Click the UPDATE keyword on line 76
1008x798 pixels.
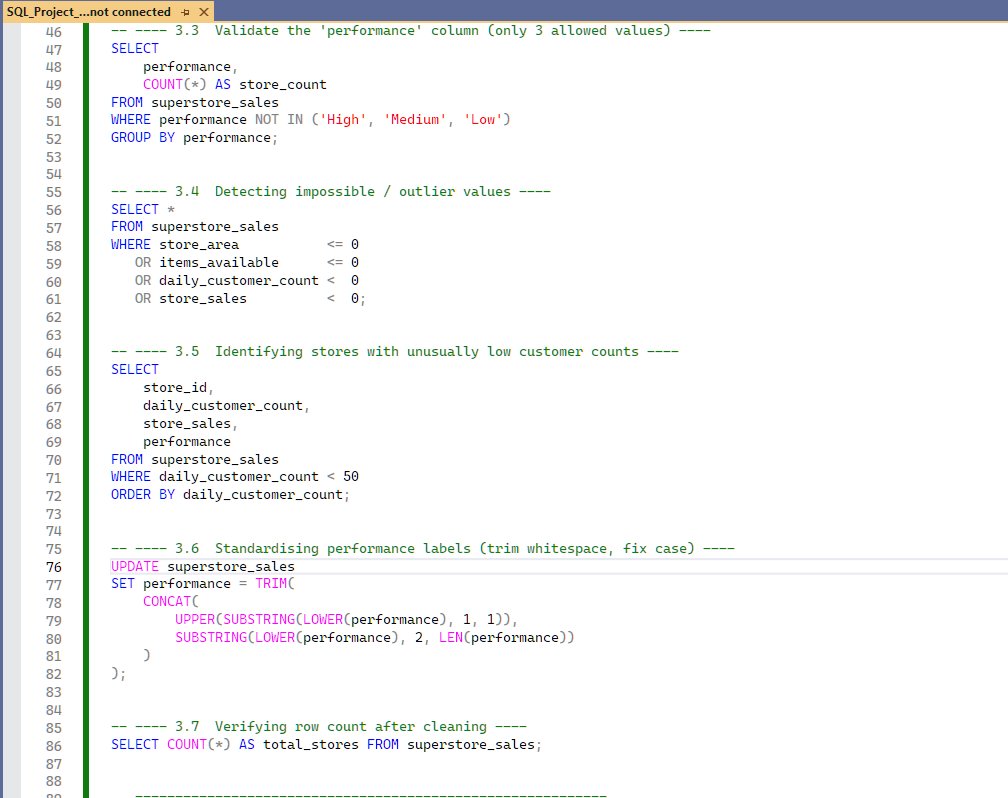[134, 567]
